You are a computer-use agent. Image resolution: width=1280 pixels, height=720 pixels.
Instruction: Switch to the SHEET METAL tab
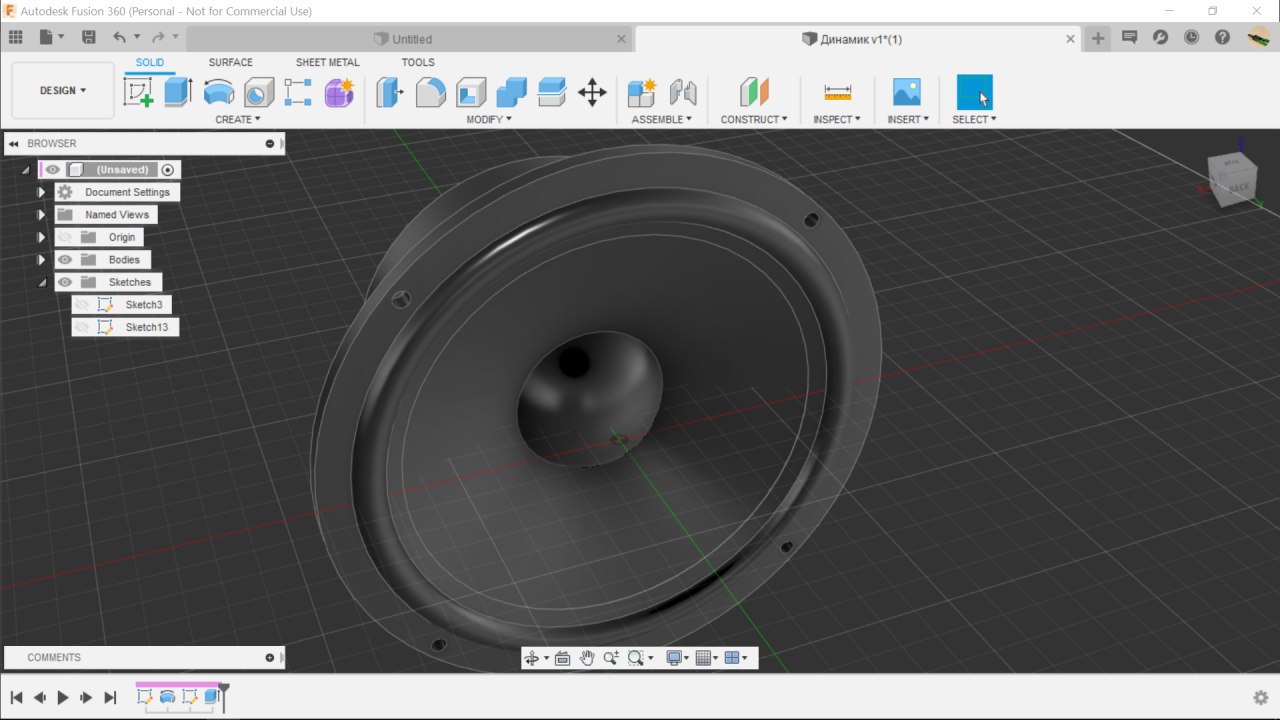[327, 62]
